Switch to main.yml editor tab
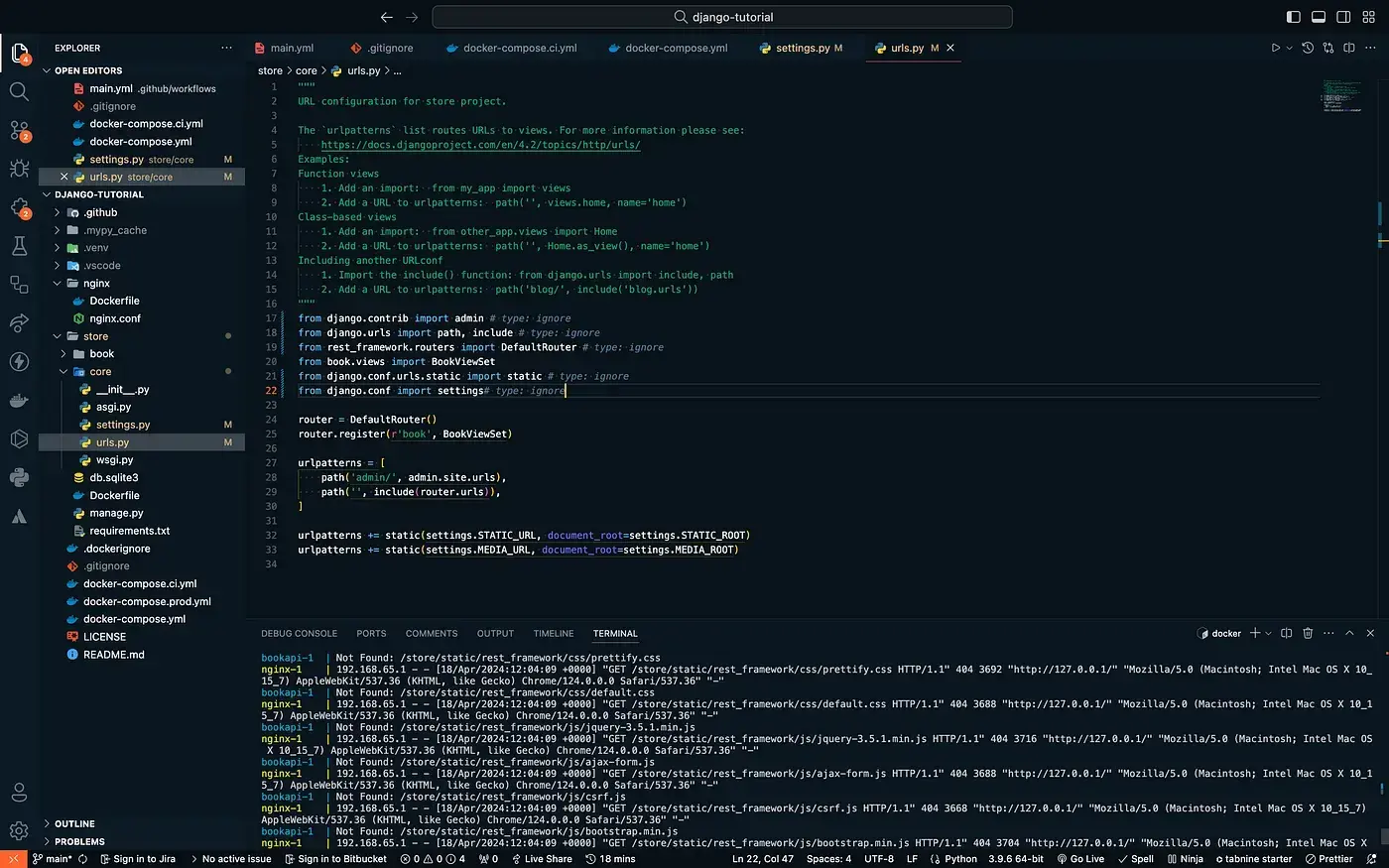1389x868 pixels. click(292, 48)
